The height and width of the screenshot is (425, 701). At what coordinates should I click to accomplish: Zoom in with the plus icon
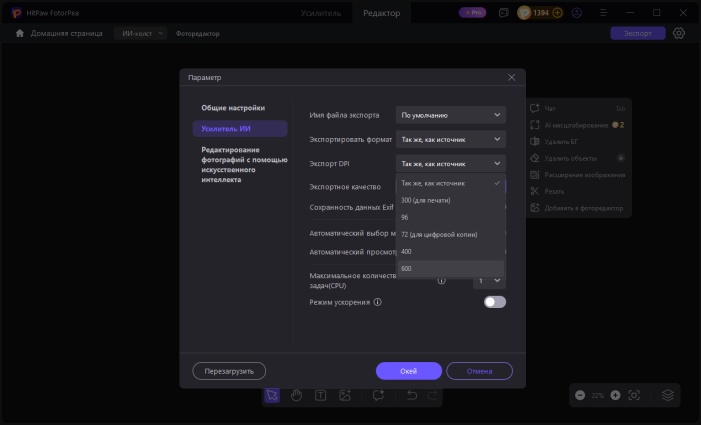pyautogui.click(x=615, y=395)
